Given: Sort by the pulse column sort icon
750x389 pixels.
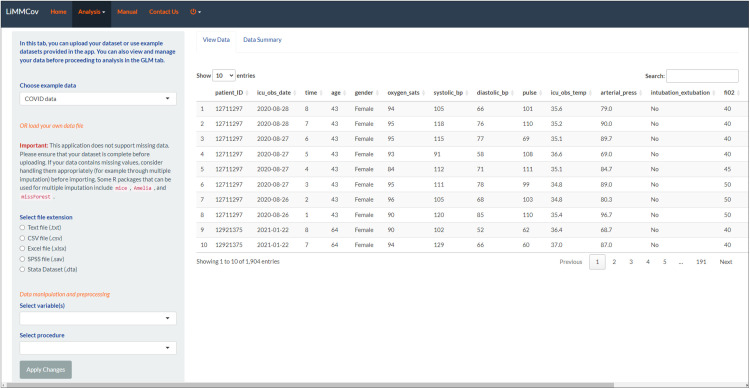Looking at the screenshot, I should (540, 93).
